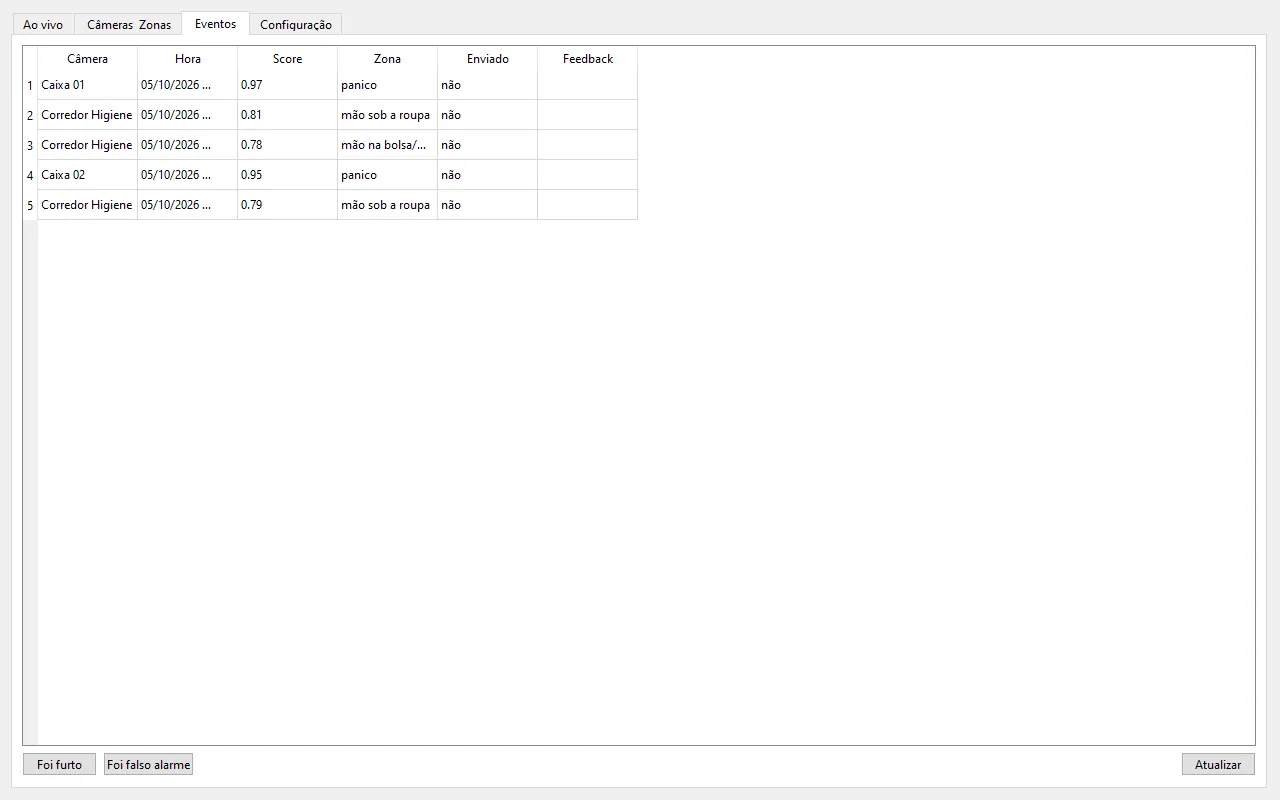Click Corredor Higiene in the 0.78 score row
This screenshot has height=800, width=1280.
[87, 145]
